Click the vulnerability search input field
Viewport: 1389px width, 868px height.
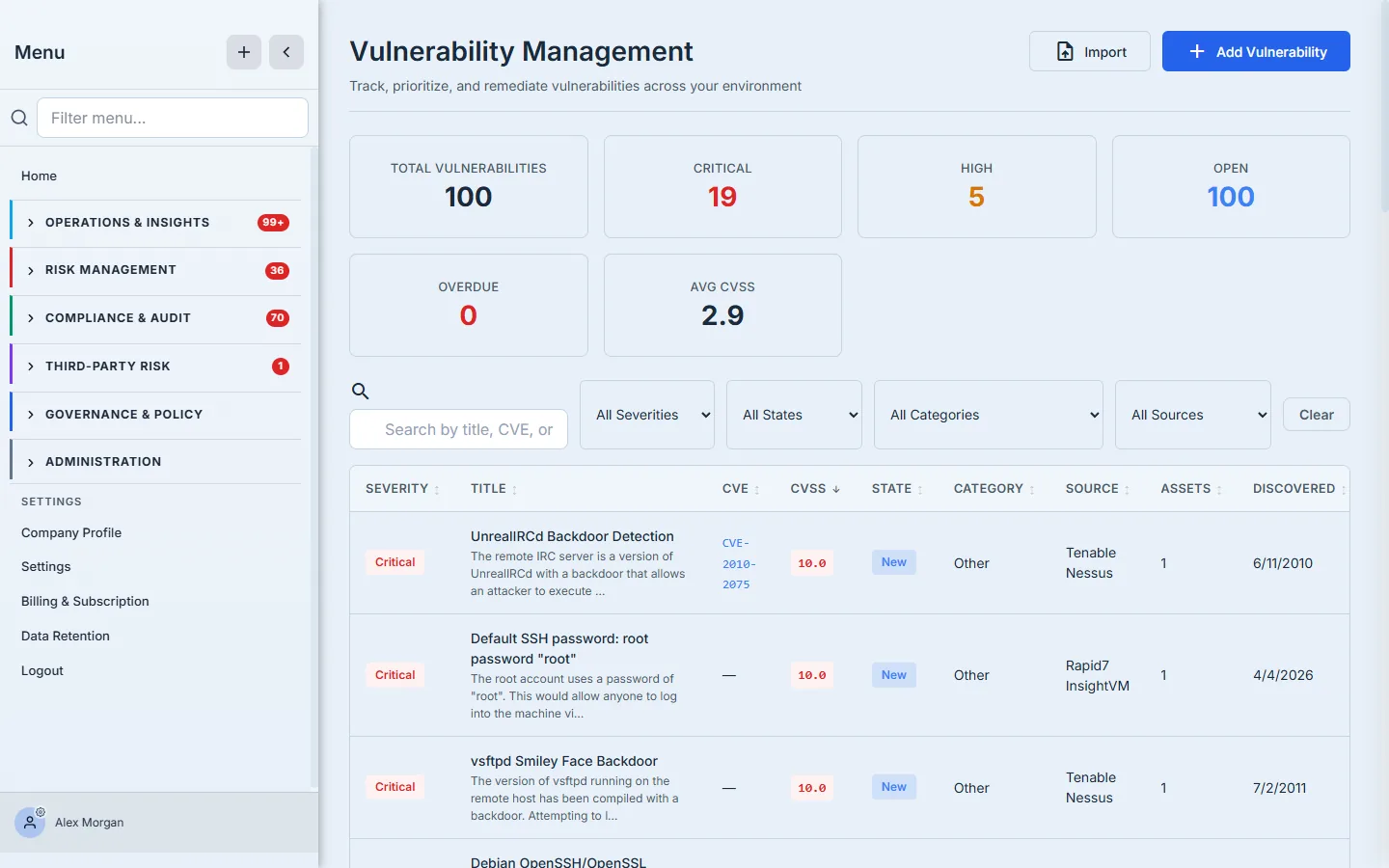[x=458, y=429]
